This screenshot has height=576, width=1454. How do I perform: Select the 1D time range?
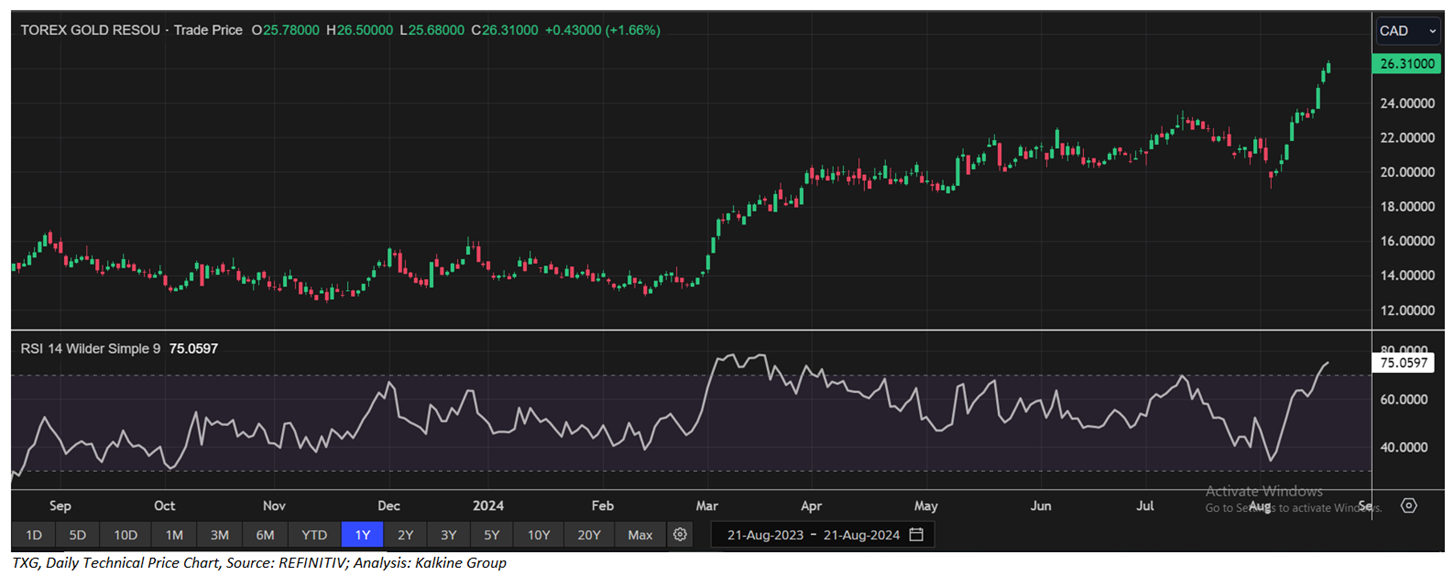[x=33, y=535]
